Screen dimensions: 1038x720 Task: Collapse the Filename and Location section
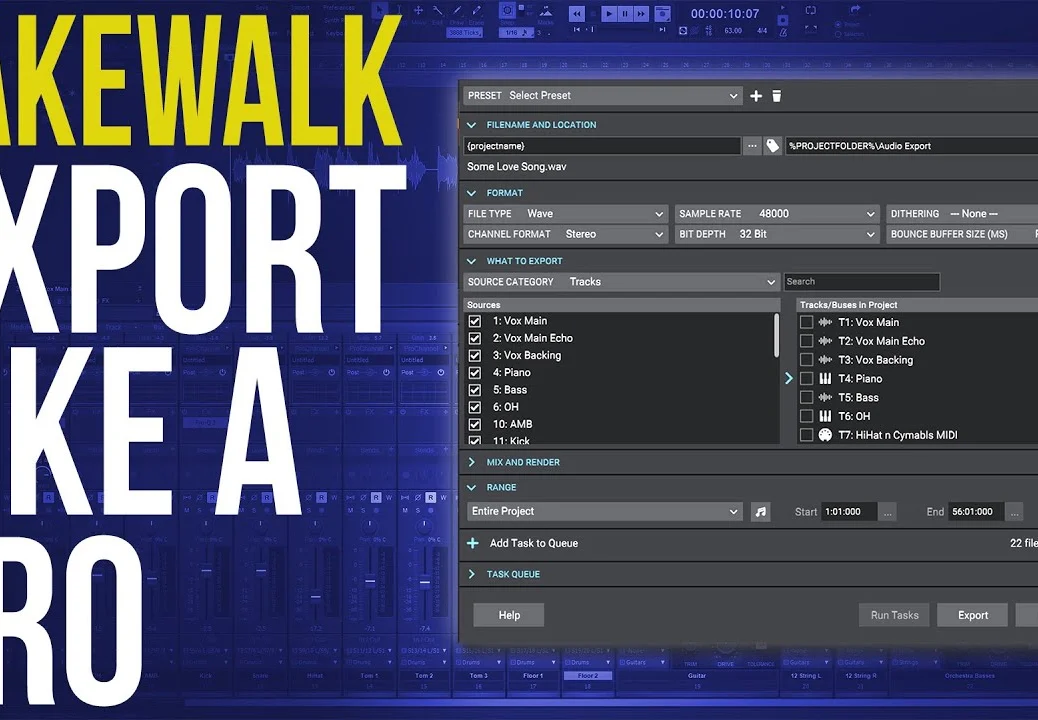[471, 125]
